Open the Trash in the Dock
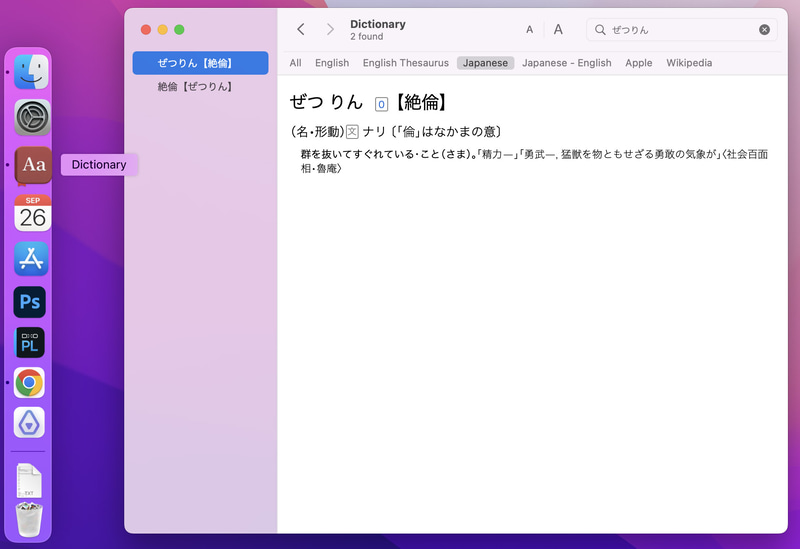 click(x=29, y=519)
